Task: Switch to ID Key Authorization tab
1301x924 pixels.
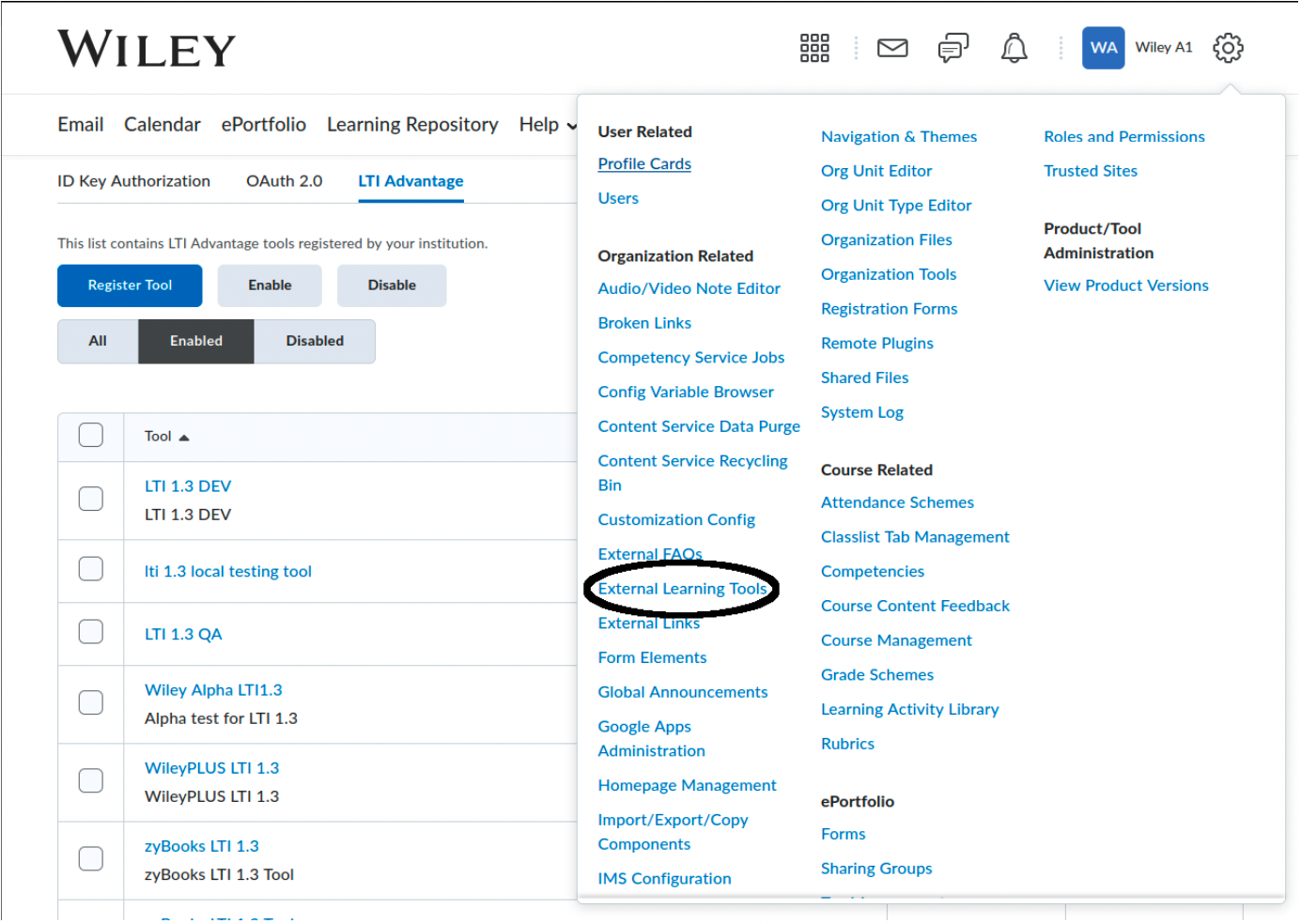Action: click(133, 181)
